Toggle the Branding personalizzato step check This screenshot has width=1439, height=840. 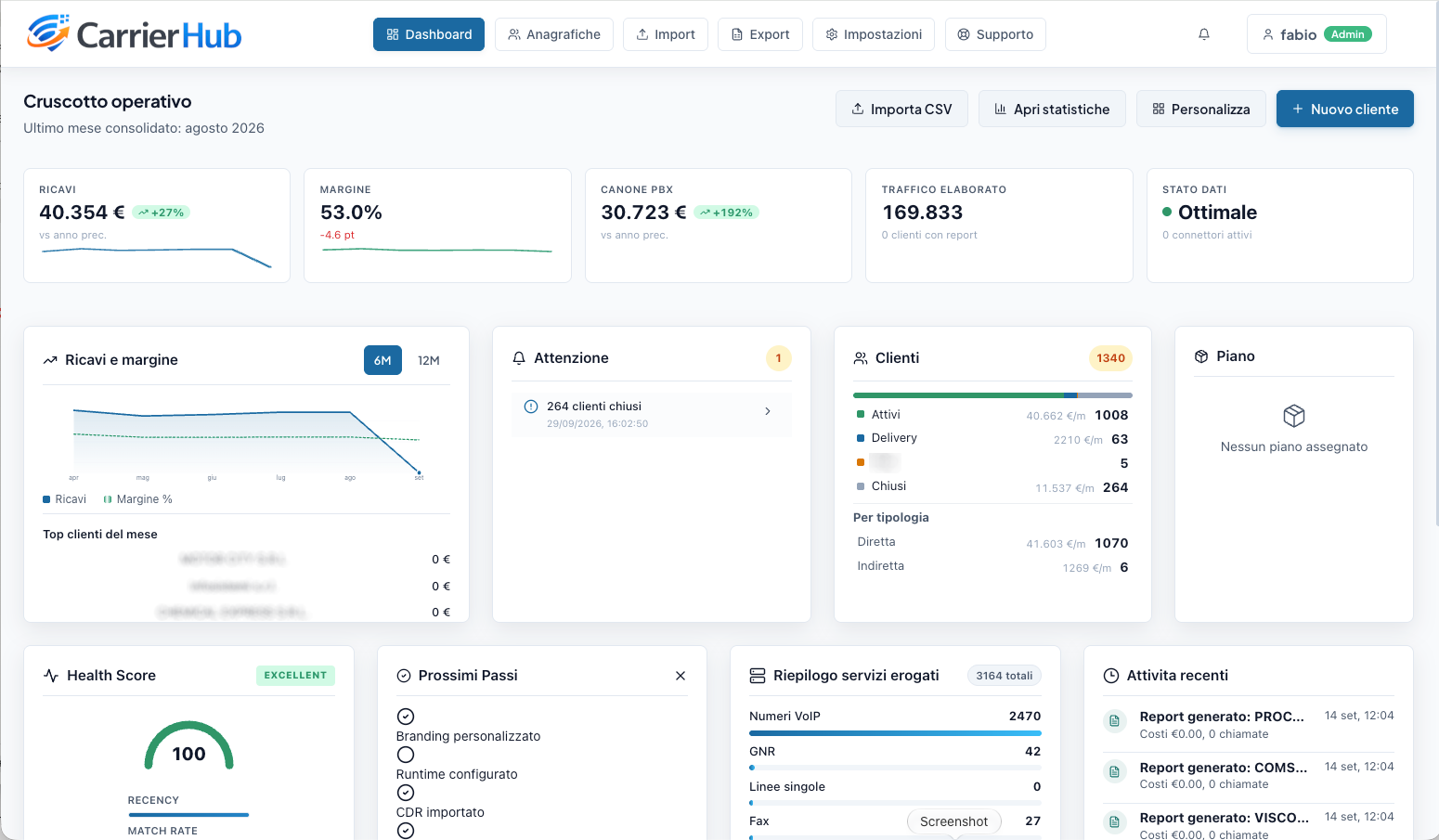(406, 717)
